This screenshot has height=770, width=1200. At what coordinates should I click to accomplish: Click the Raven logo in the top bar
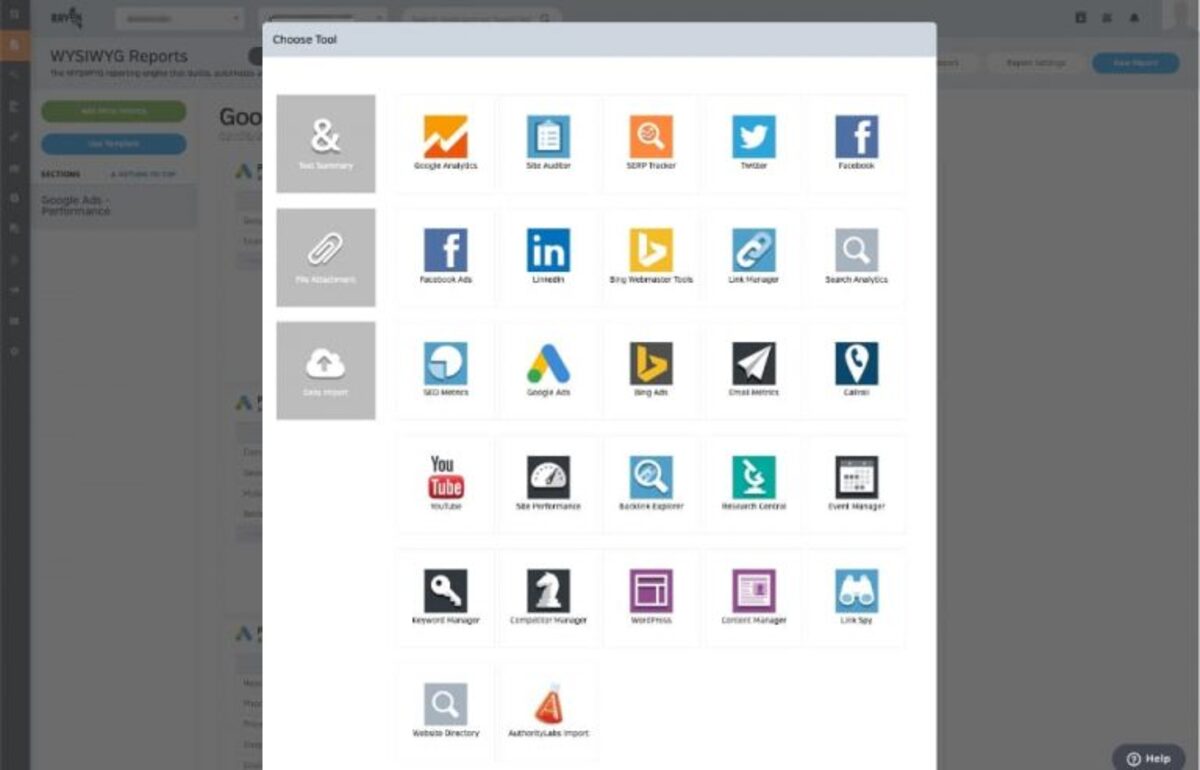67,18
